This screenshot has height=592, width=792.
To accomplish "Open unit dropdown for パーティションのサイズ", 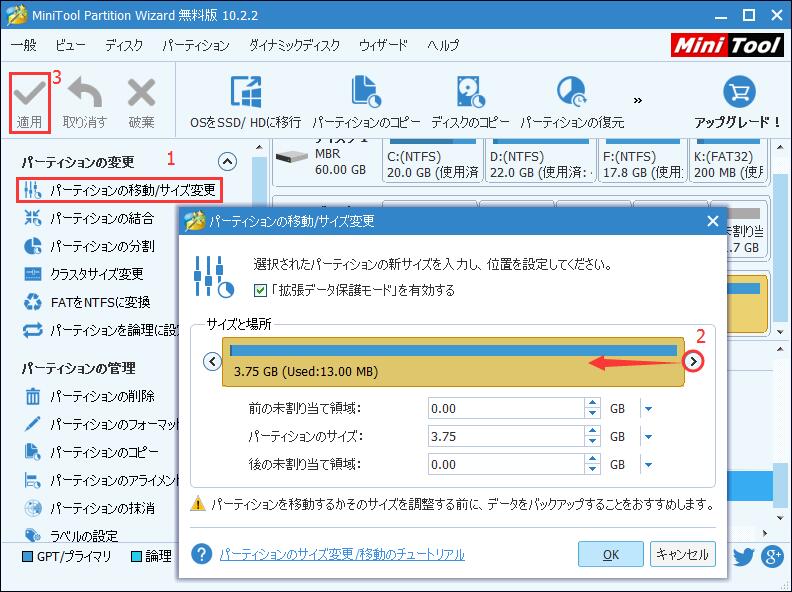I will pos(648,437).
